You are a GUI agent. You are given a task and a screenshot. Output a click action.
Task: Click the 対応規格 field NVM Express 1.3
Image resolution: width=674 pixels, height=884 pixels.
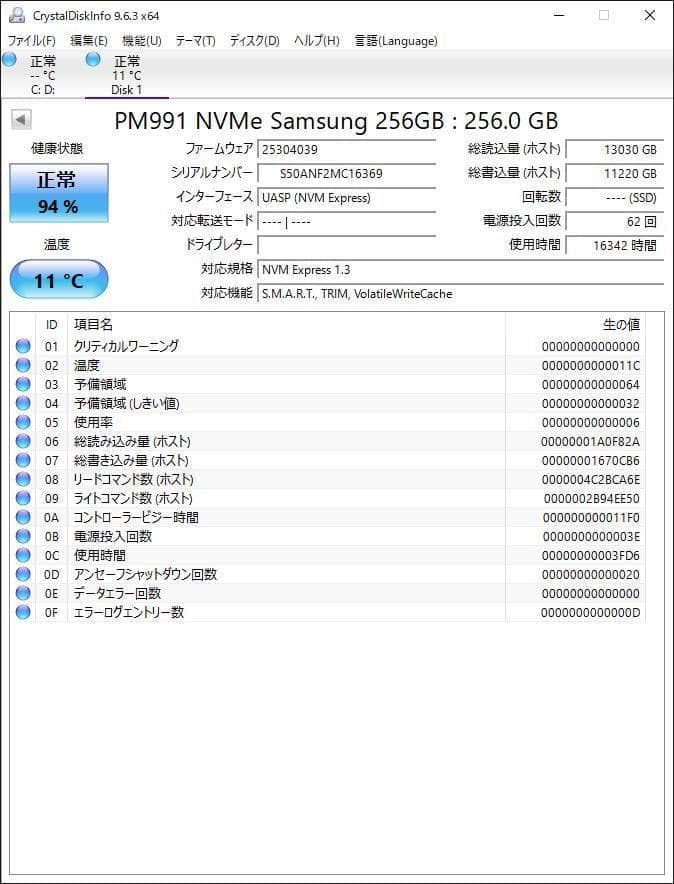460,269
